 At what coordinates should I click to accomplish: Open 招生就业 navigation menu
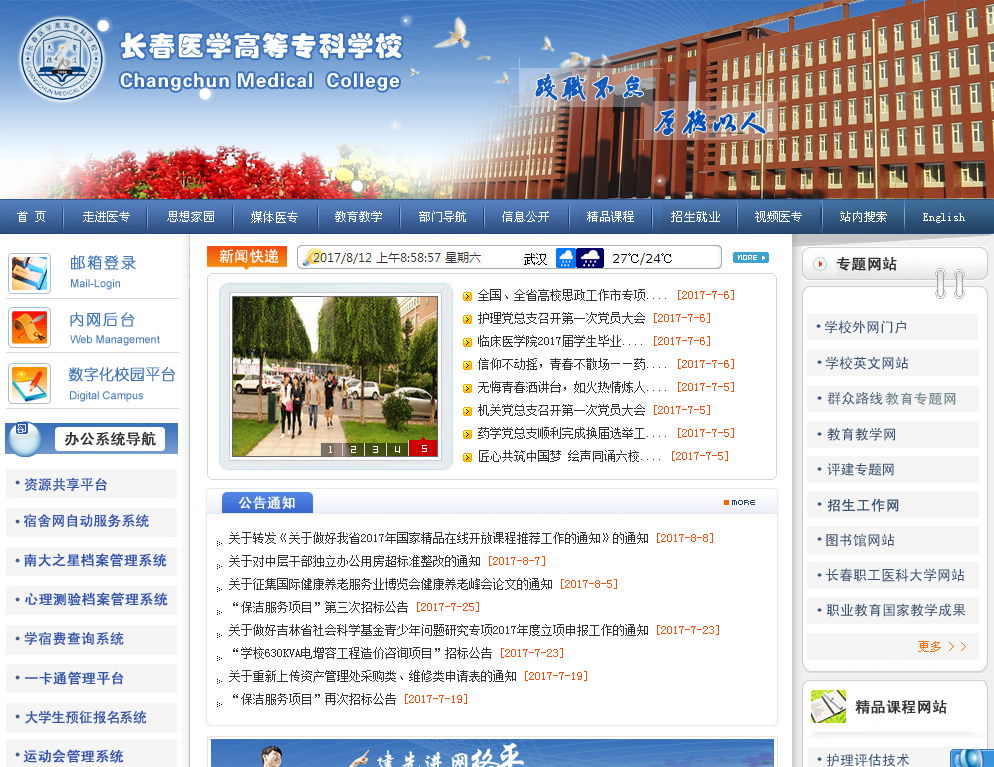[695, 217]
